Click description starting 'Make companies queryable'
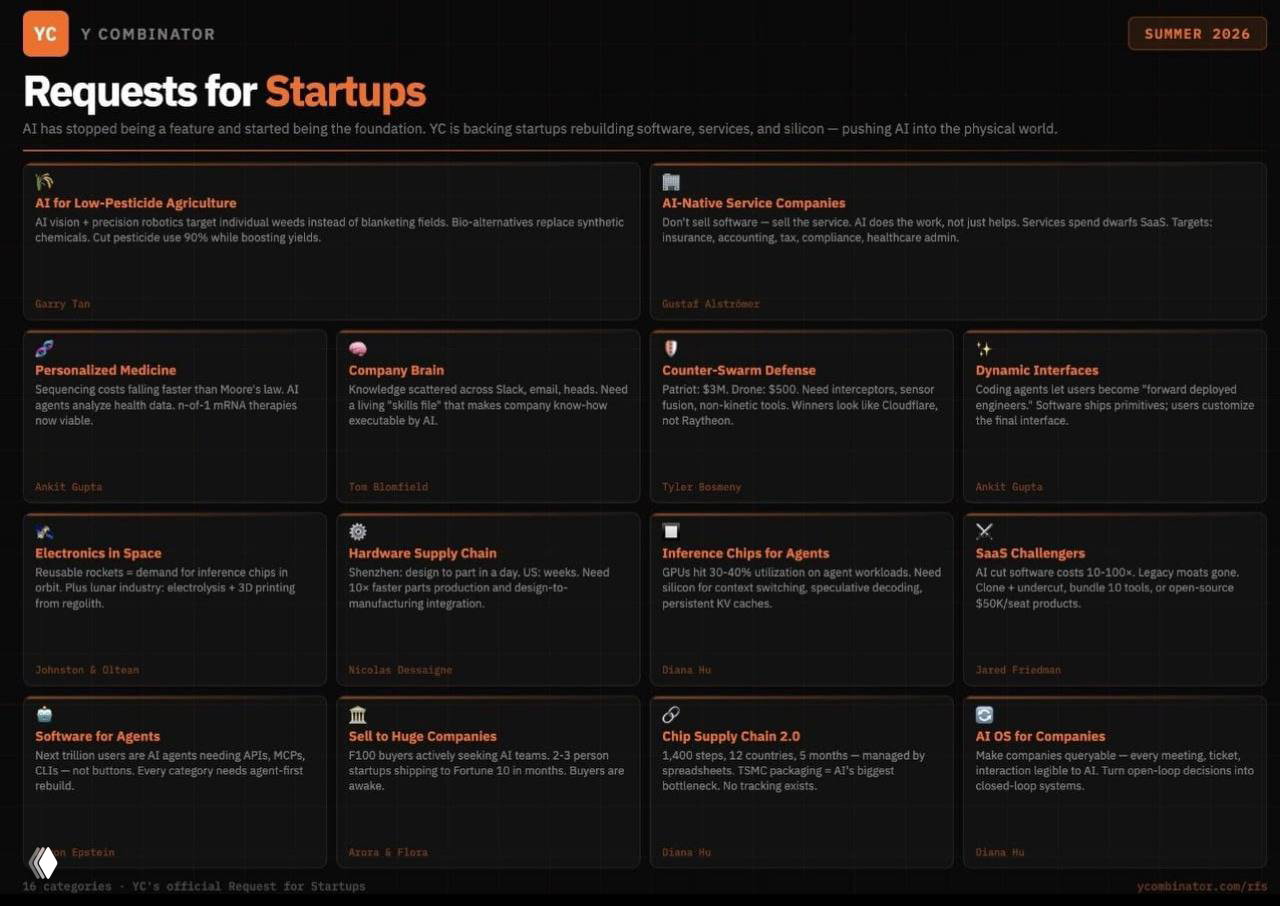Screen dimensions: 1280x906 (x=1114, y=771)
